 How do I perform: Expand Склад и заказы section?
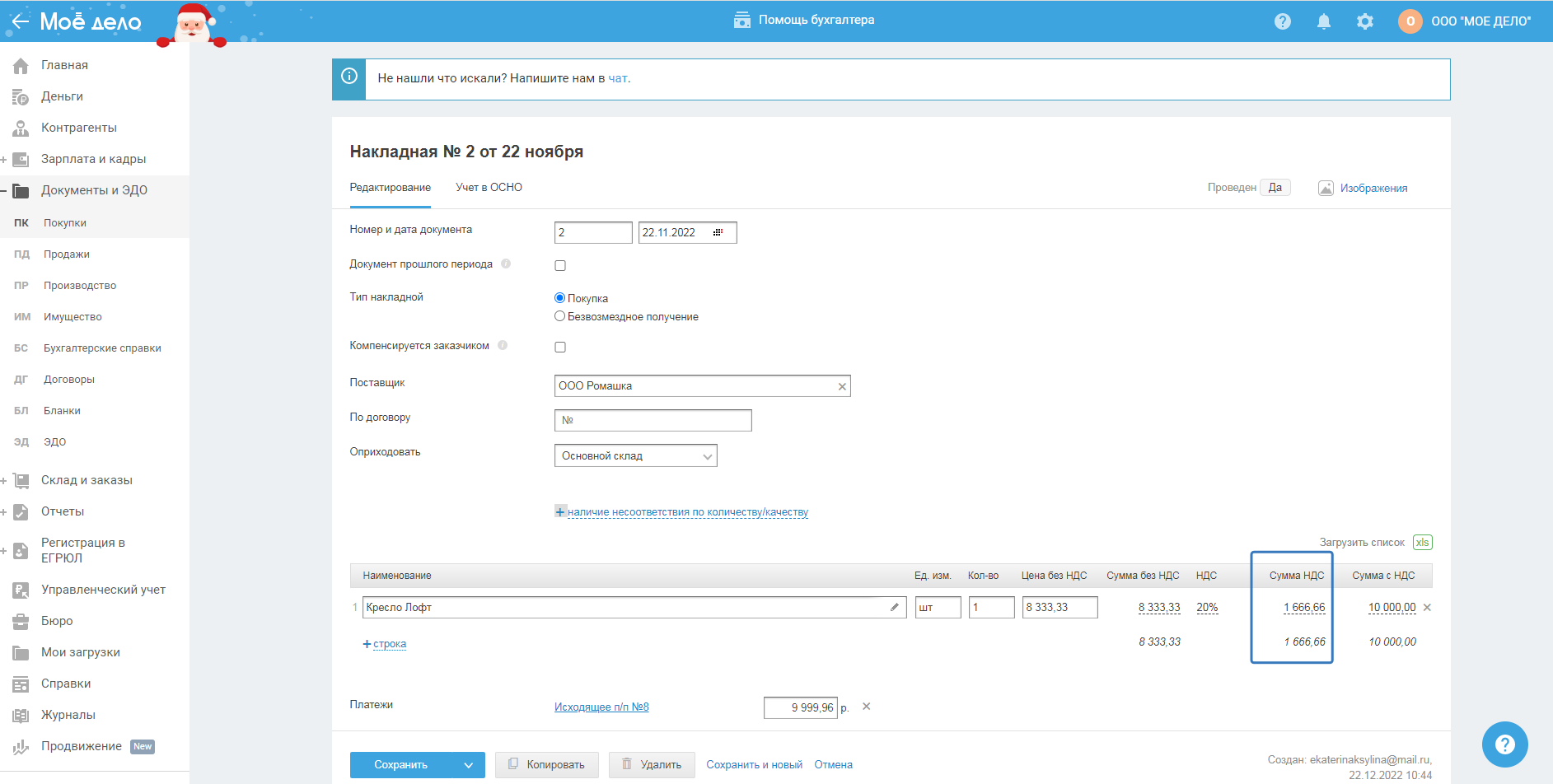4,480
